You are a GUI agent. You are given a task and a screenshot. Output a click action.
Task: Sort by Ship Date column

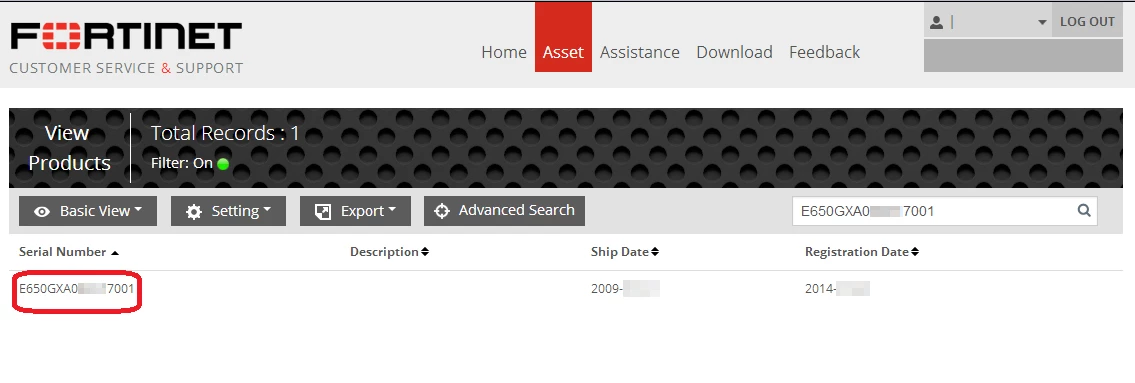(625, 252)
